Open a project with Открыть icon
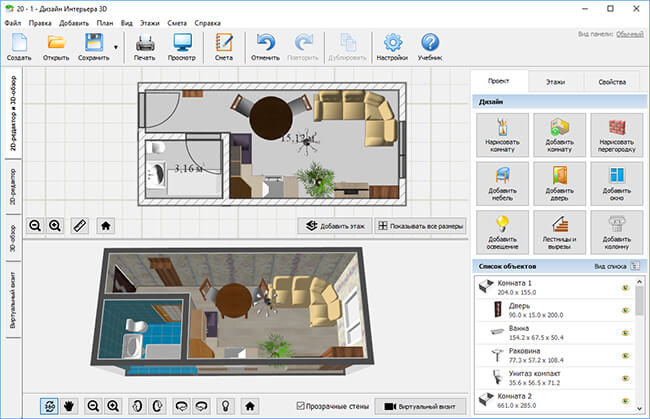This screenshot has height=419, width=650. pos(56,47)
